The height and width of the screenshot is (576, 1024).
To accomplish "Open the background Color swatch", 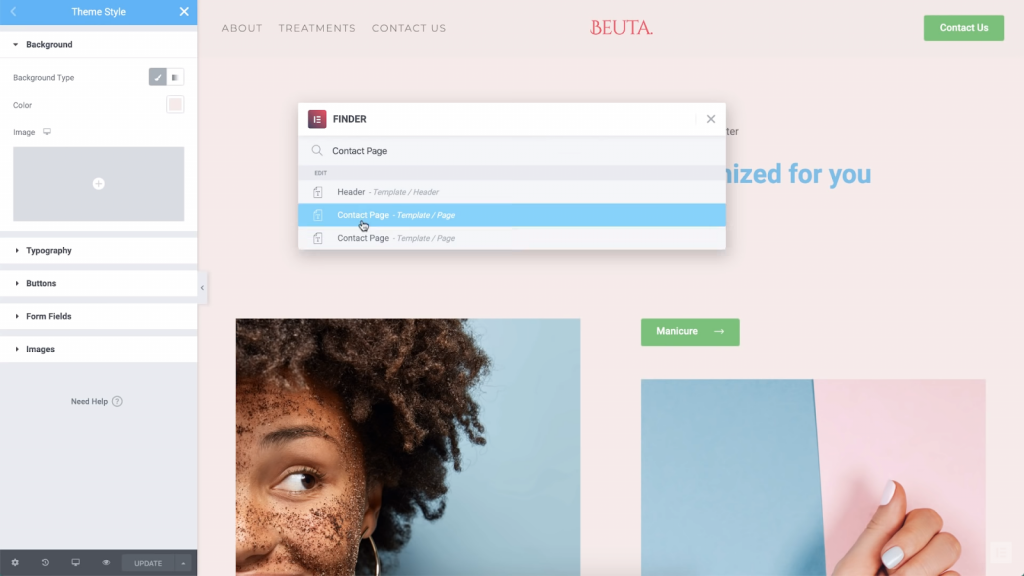I will [x=175, y=104].
